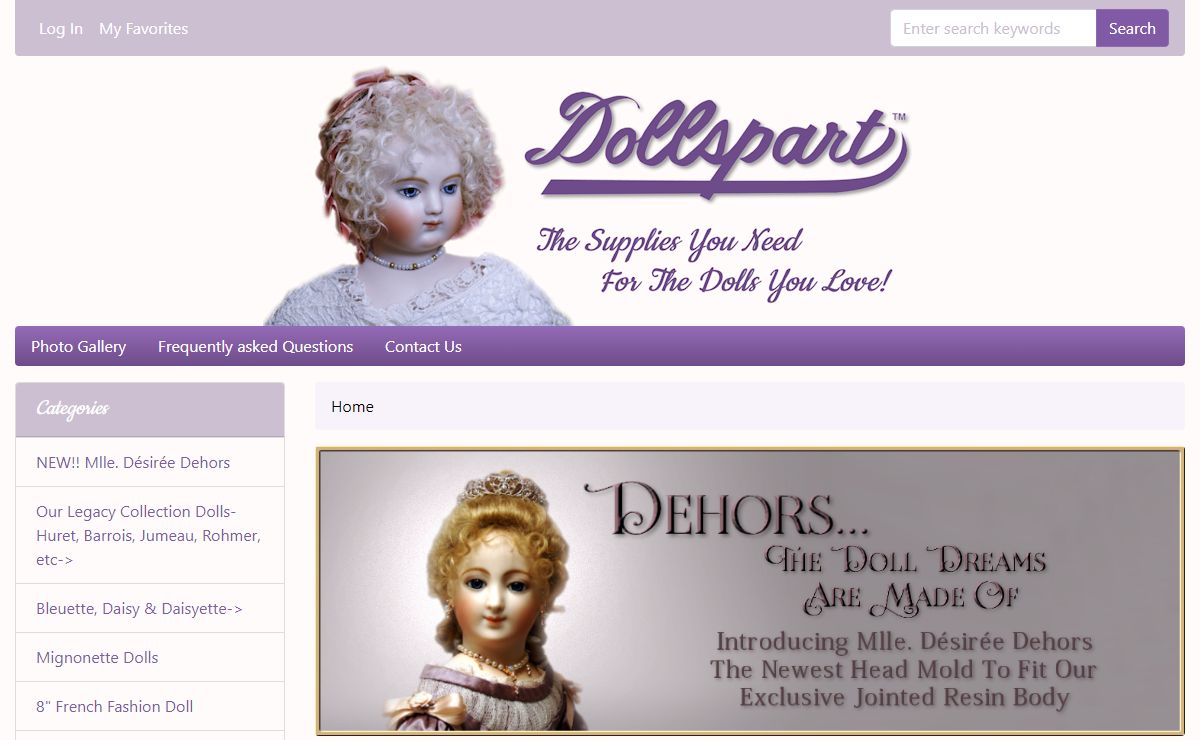This screenshot has width=1200, height=740.
Task: Go to Frequently asked Questions
Action: click(x=255, y=346)
